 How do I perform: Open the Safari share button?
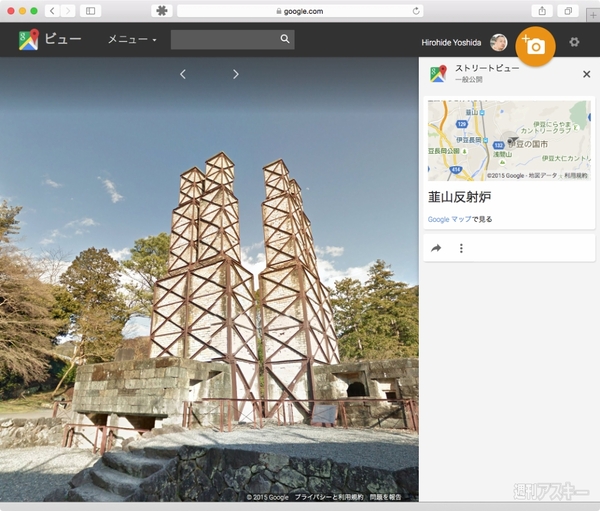coord(542,11)
